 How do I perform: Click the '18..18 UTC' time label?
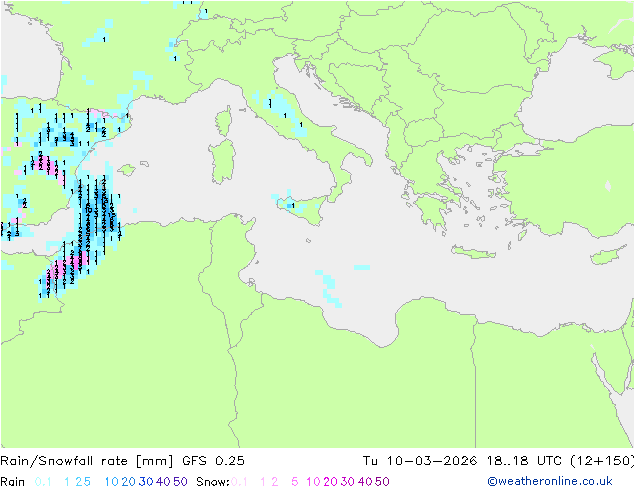(x=524, y=461)
